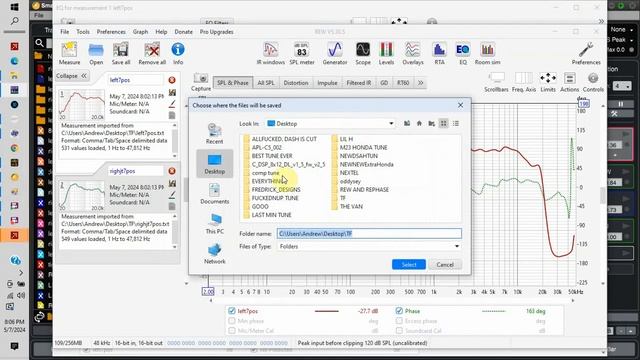This screenshot has height=360, width=640.
Task: Switch to the RT60 tab
Action: point(403,83)
